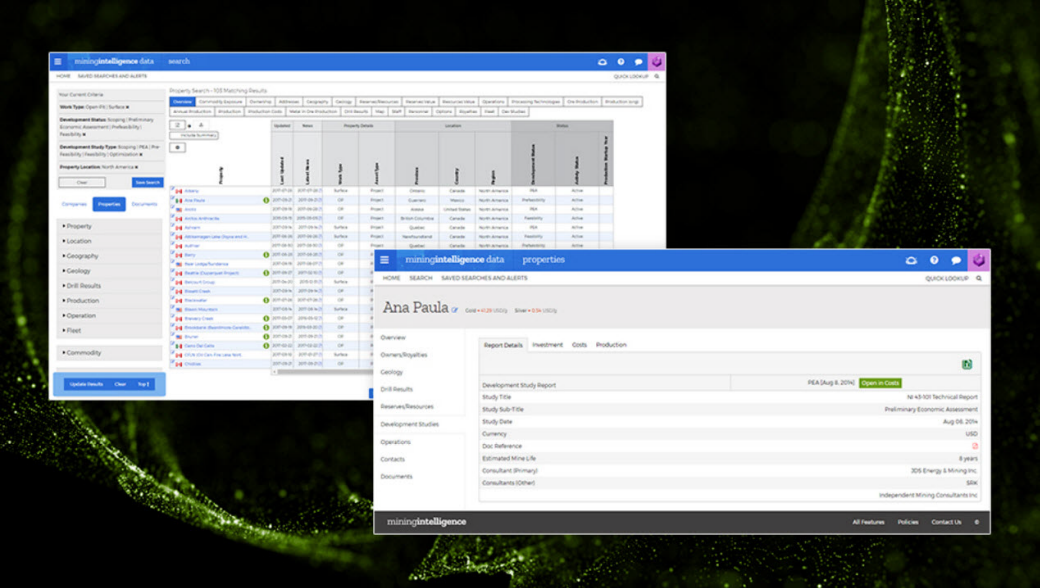The image size is (1040, 588).
Task: Click edit icon next to Ana Paula
Action: (455, 310)
